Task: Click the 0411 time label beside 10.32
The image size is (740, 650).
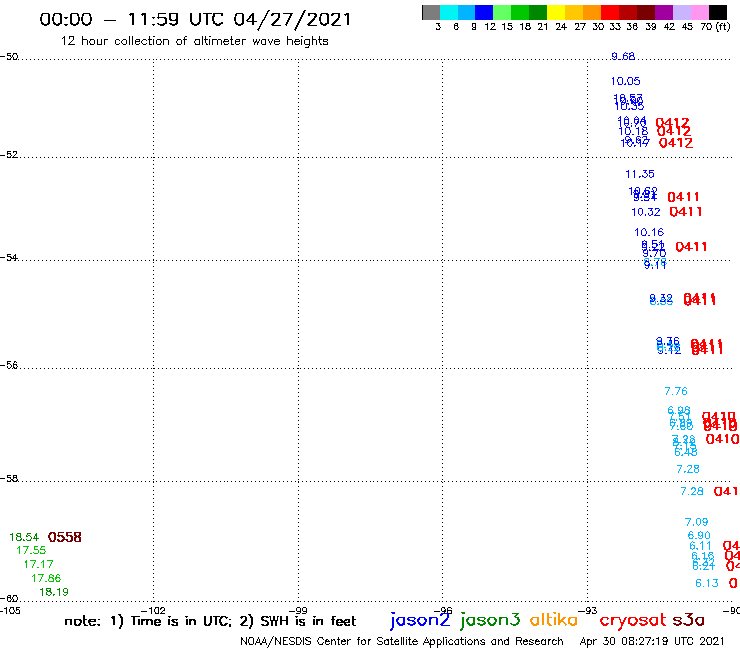Action: [686, 212]
